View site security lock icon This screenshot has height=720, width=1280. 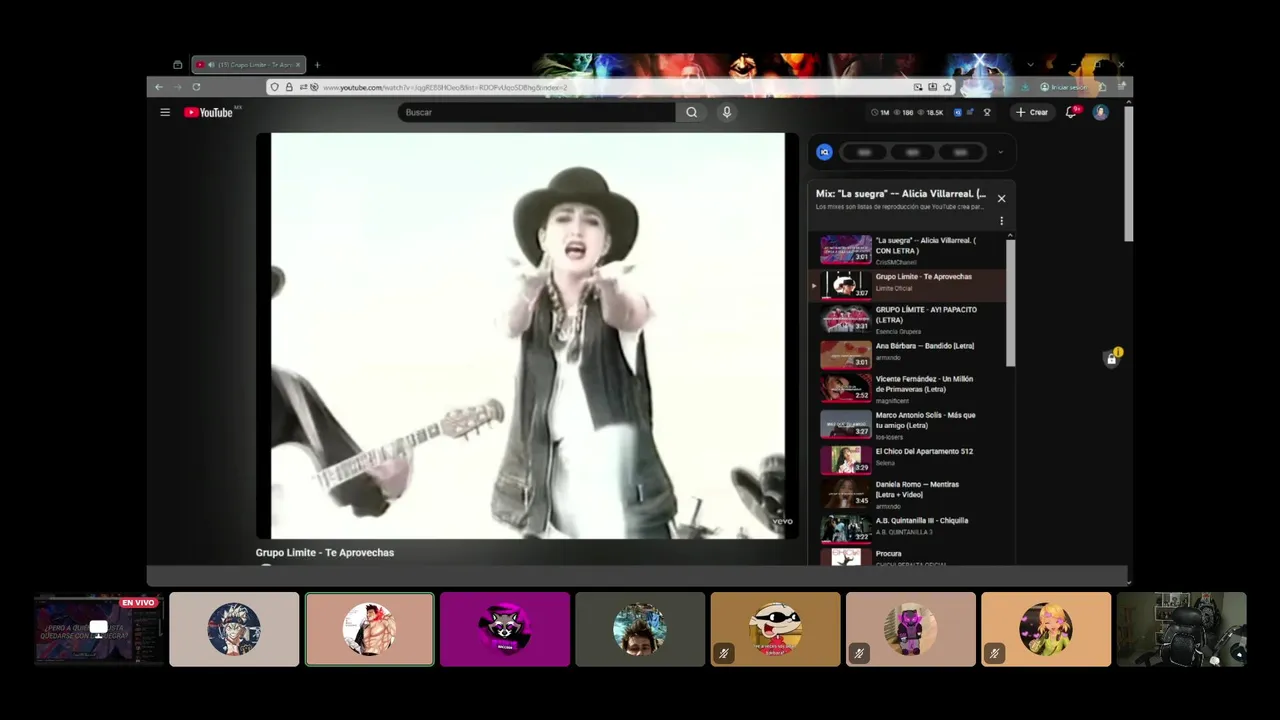click(x=289, y=87)
